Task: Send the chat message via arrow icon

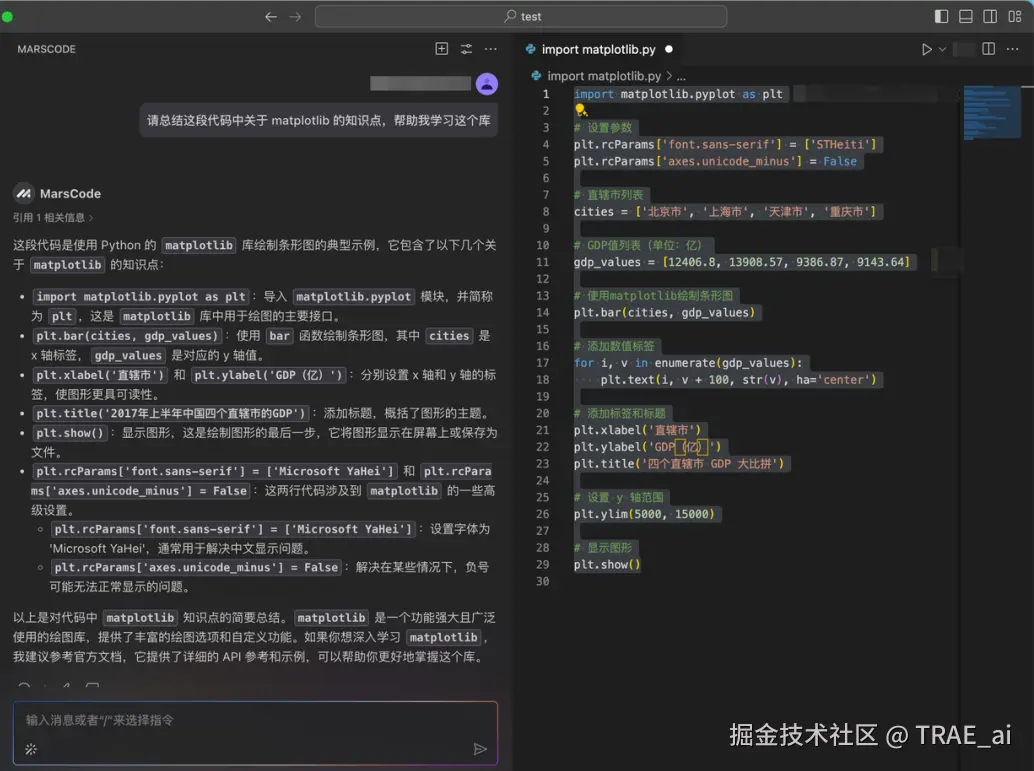Action: coord(481,748)
